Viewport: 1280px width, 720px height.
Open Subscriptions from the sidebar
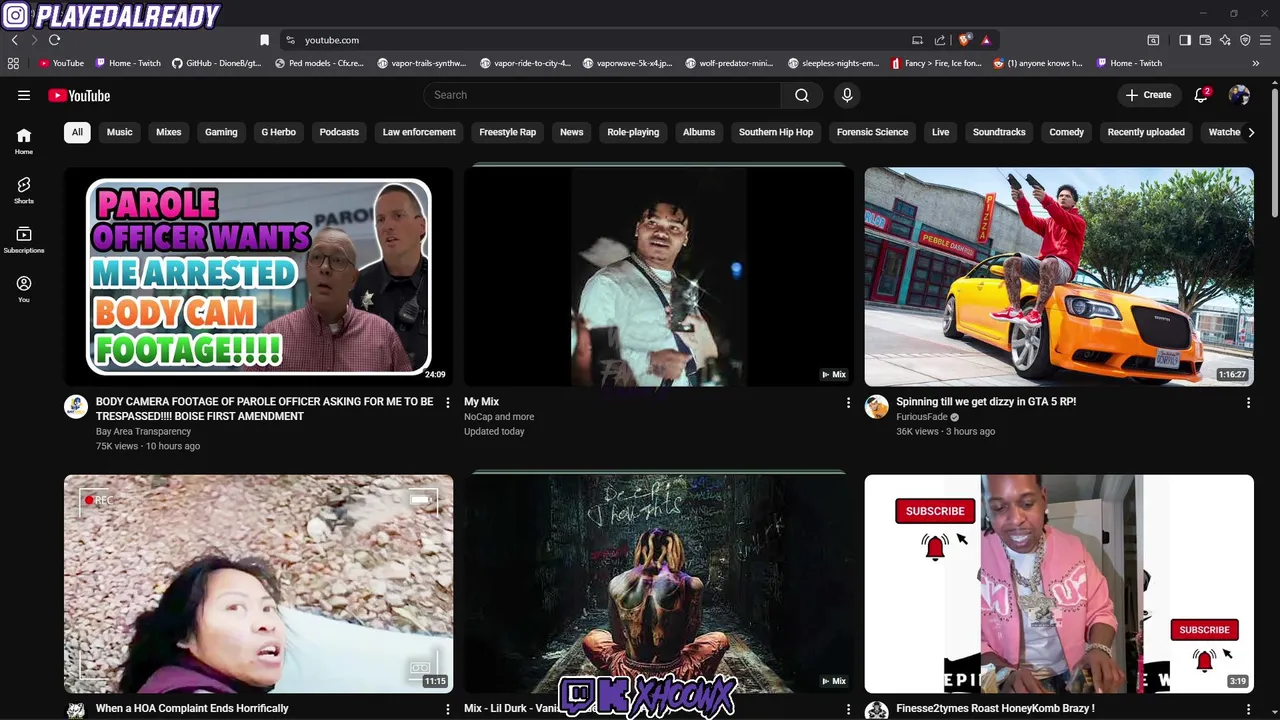(x=24, y=240)
